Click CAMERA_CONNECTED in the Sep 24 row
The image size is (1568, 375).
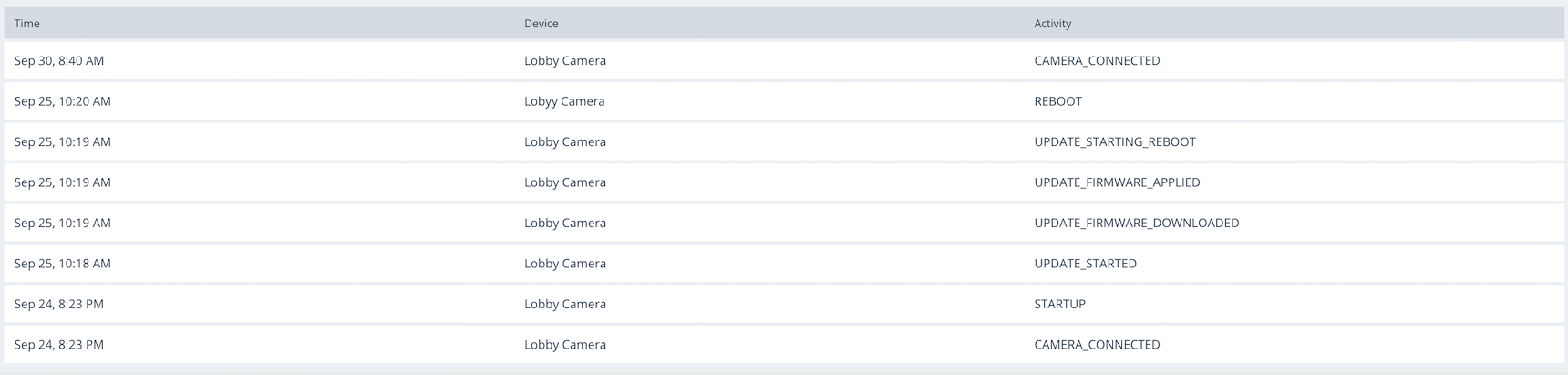(x=1097, y=345)
